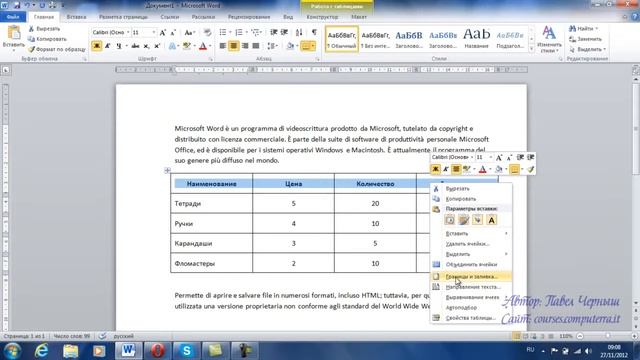Viewport: 640px width, 360px height.
Task: Click the Shrink Font icon in ribbon
Action: [x=173, y=33]
